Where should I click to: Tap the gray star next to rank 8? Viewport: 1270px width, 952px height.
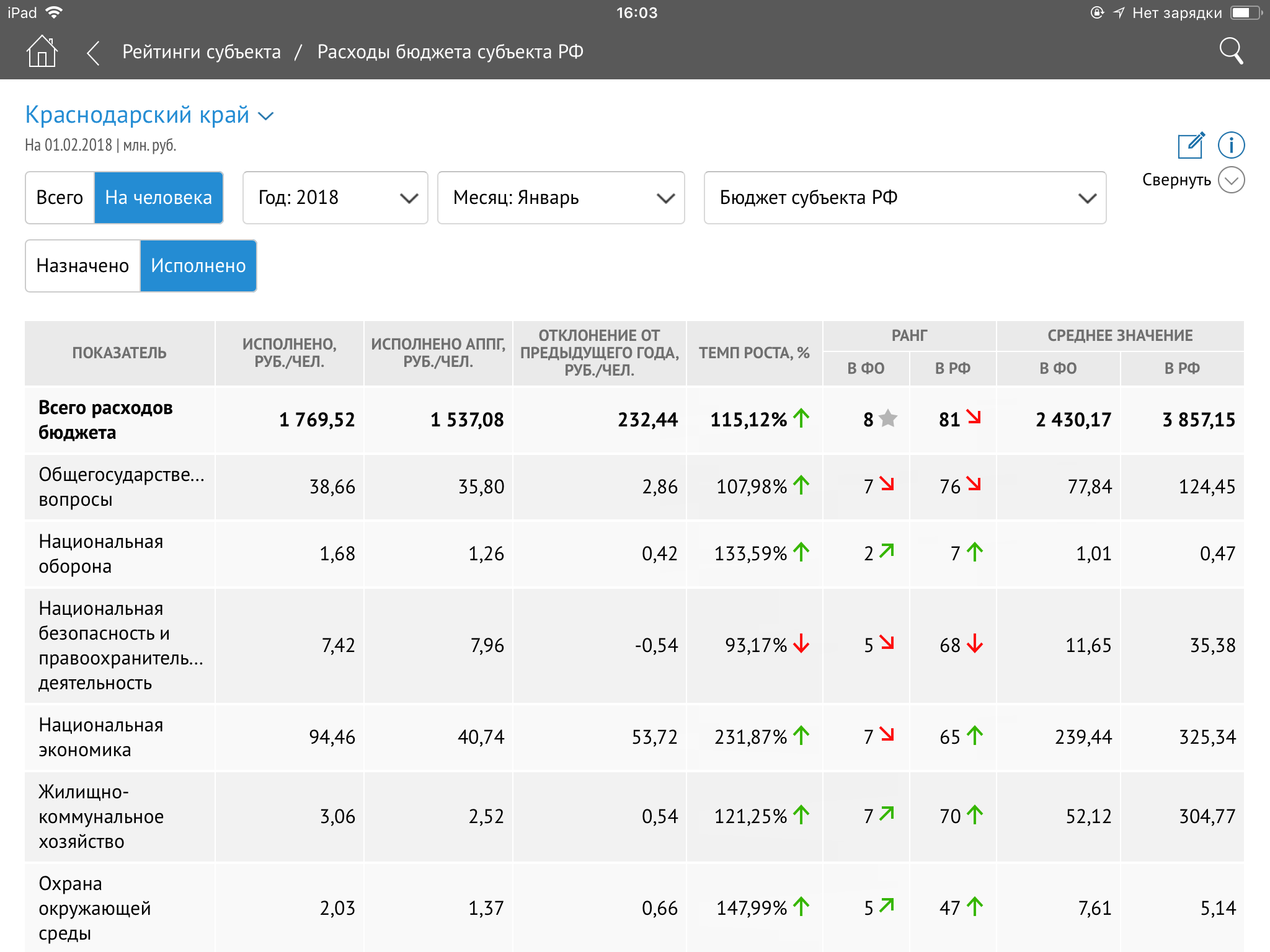coord(888,419)
